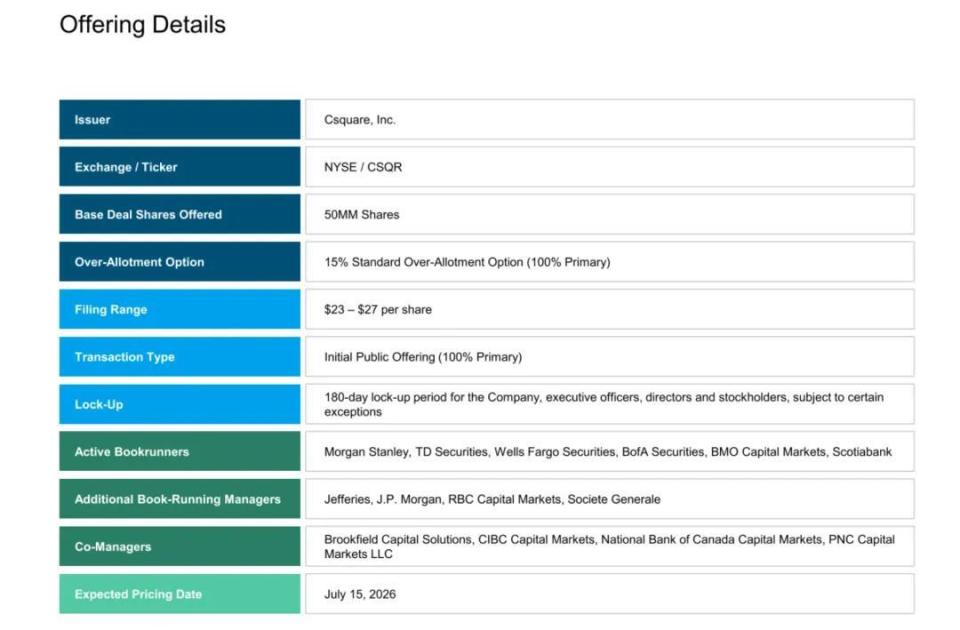960x630 pixels.
Task: Click the '$23 – $27 per share' value
Action: tap(378, 310)
